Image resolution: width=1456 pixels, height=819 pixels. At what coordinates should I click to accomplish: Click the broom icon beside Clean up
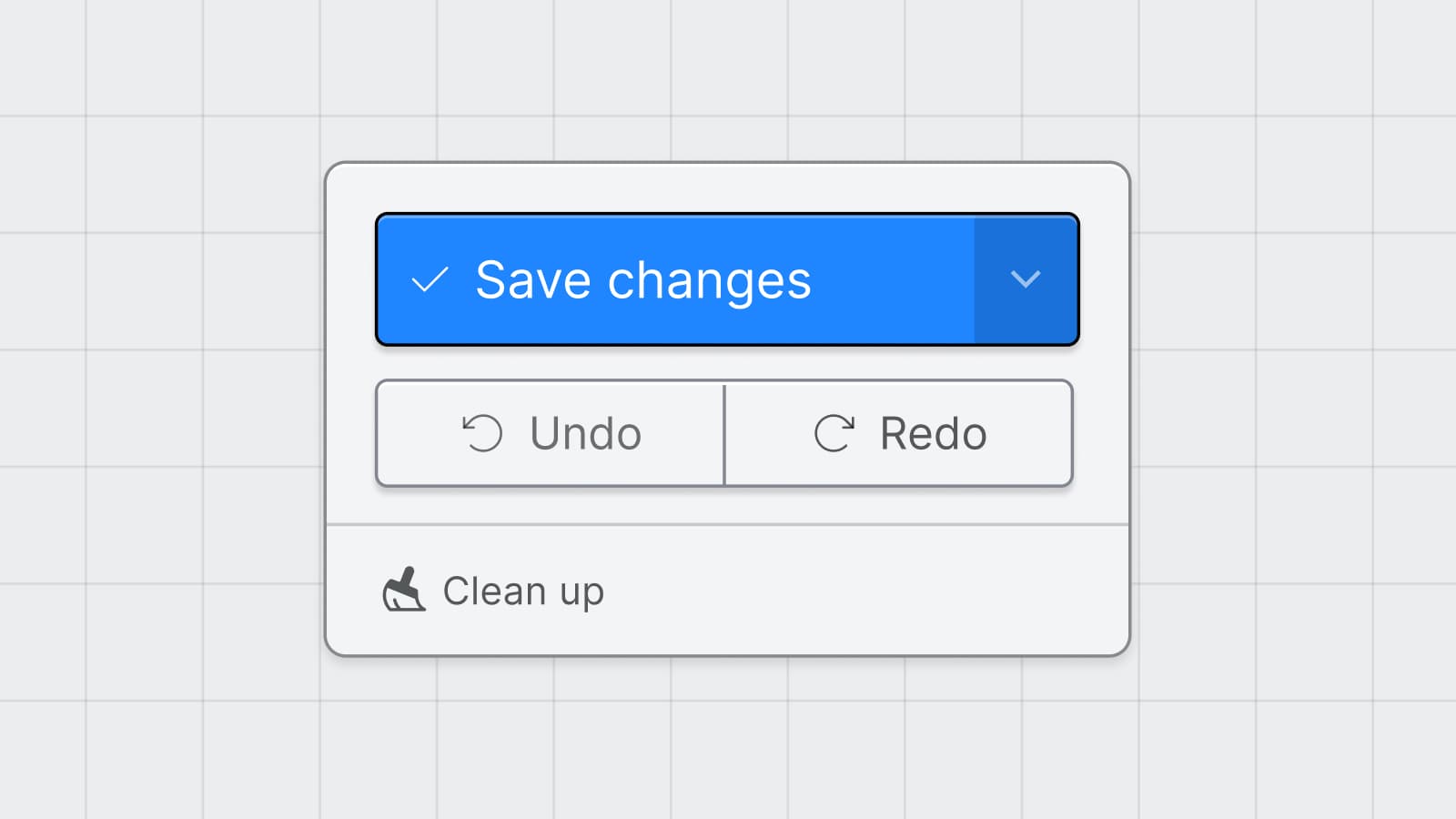pyautogui.click(x=403, y=591)
